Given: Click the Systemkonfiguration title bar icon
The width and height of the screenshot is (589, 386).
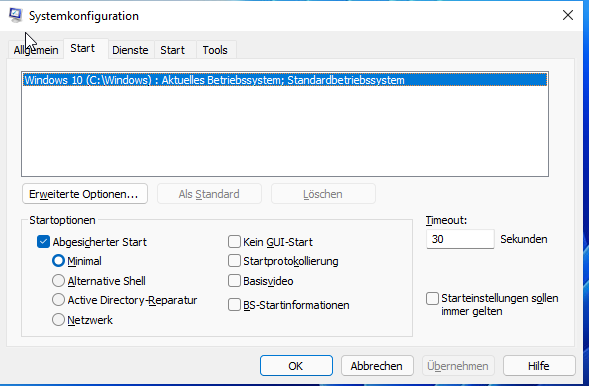Looking at the screenshot, I should click(x=15, y=15).
